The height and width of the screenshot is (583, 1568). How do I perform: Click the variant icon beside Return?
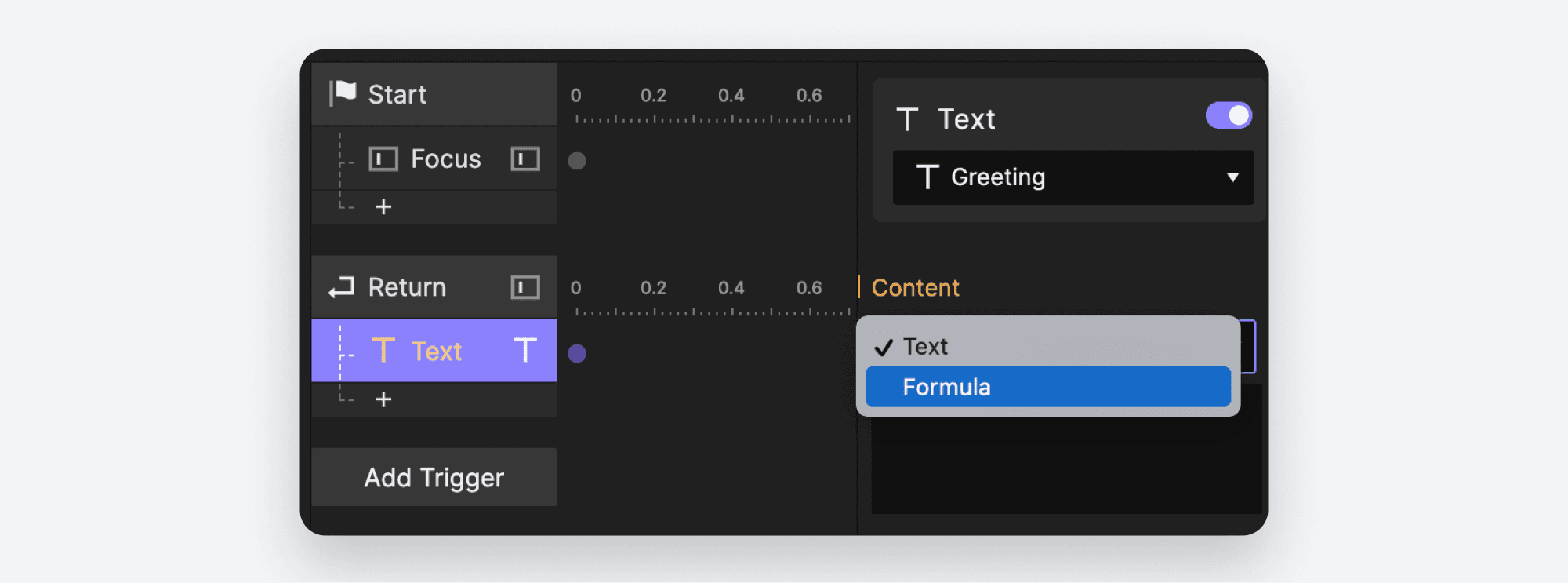coord(524,286)
